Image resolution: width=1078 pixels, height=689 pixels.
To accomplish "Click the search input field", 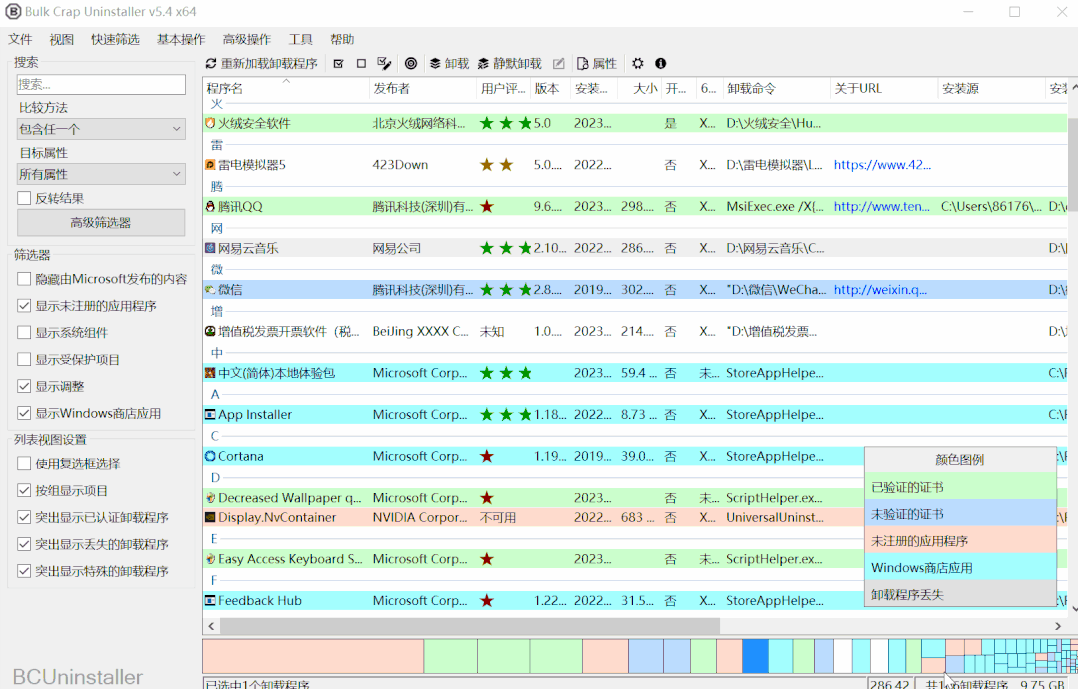I will [100, 84].
